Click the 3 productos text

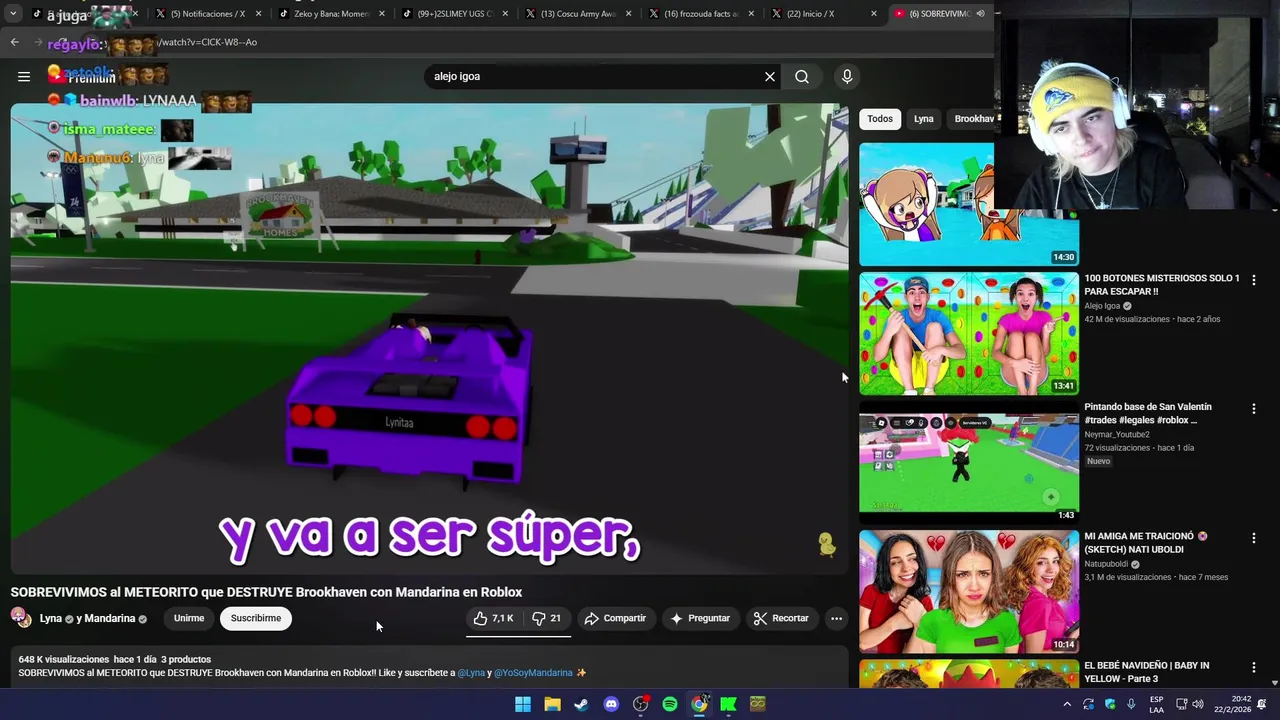[186, 659]
